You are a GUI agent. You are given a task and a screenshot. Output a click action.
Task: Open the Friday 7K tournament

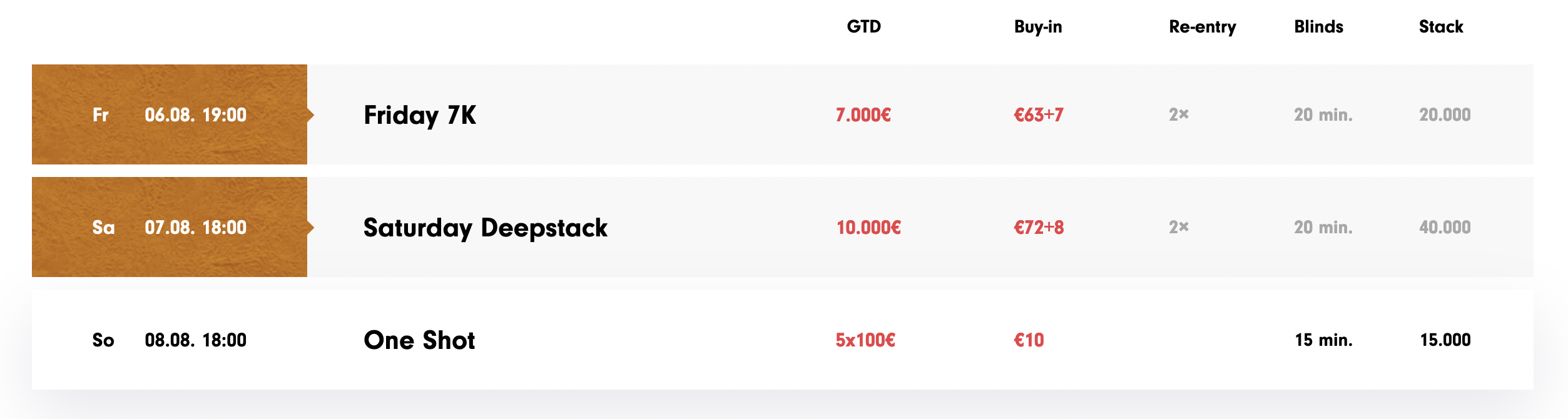pos(420,115)
